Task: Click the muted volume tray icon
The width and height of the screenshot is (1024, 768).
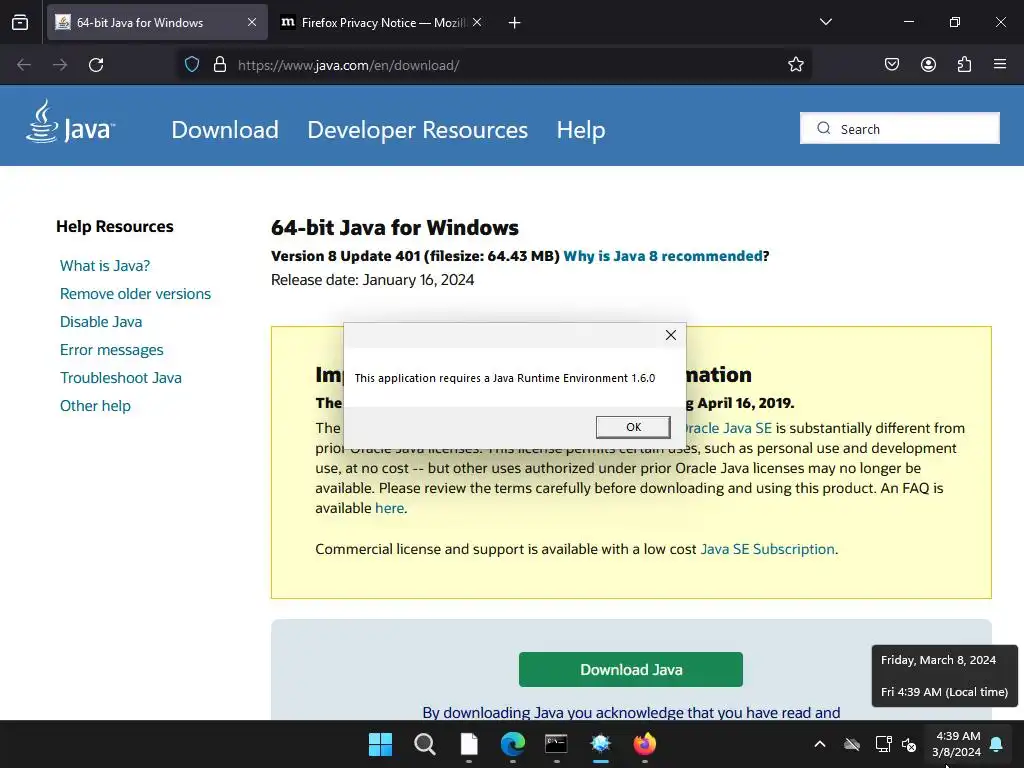Action: point(909,744)
